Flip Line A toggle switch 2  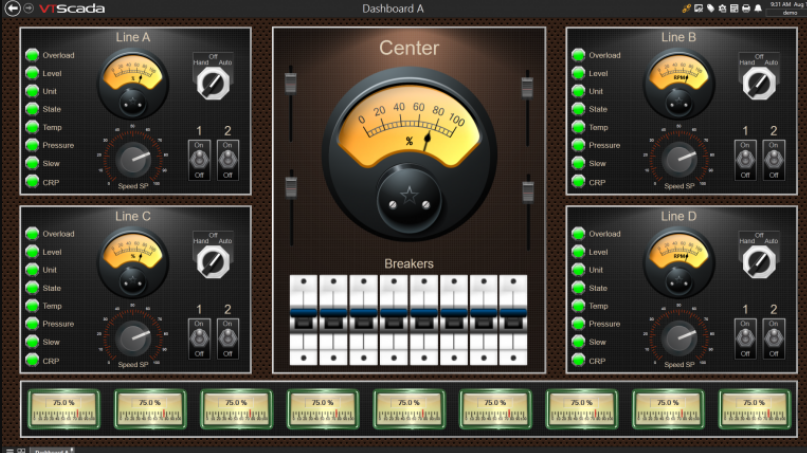coord(227,160)
